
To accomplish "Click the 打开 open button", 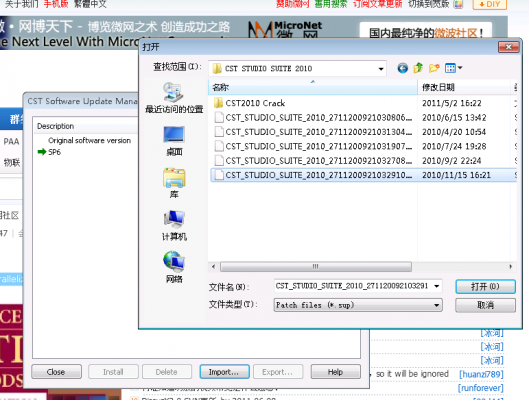I will [x=485, y=287].
